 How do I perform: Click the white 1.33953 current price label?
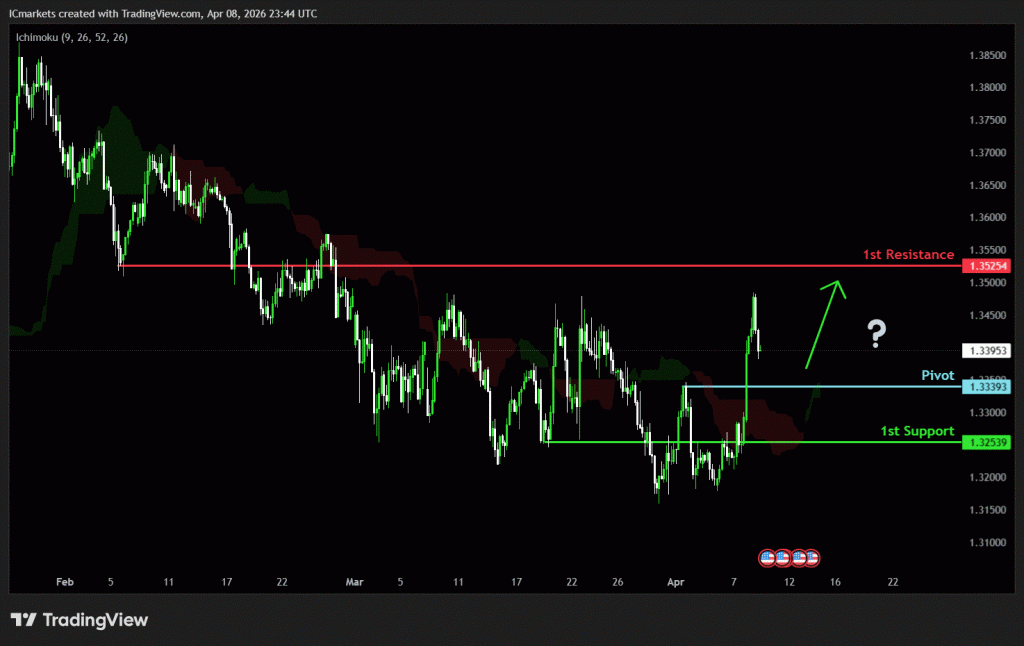point(985,351)
